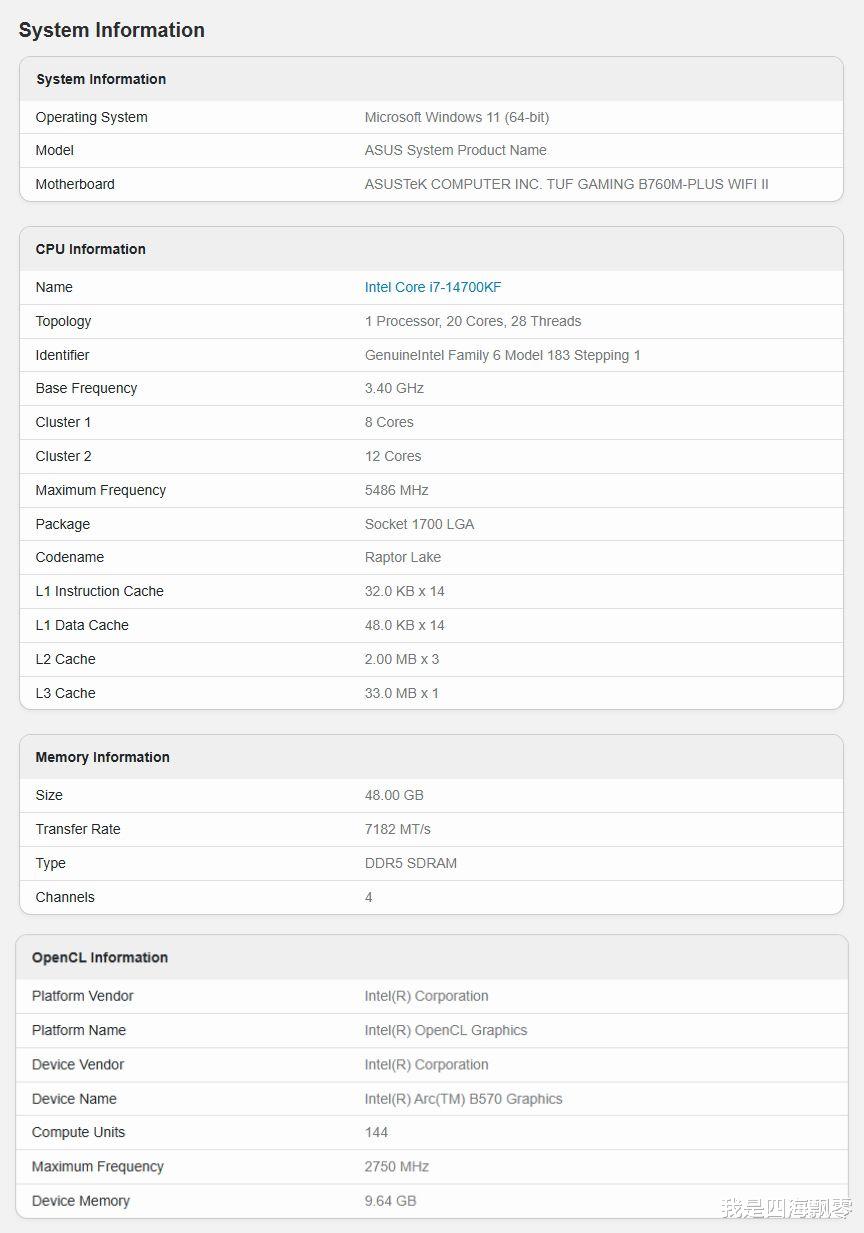Click the CPU Information section header
This screenshot has height=1233, width=864.
pyautogui.click(x=90, y=249)
